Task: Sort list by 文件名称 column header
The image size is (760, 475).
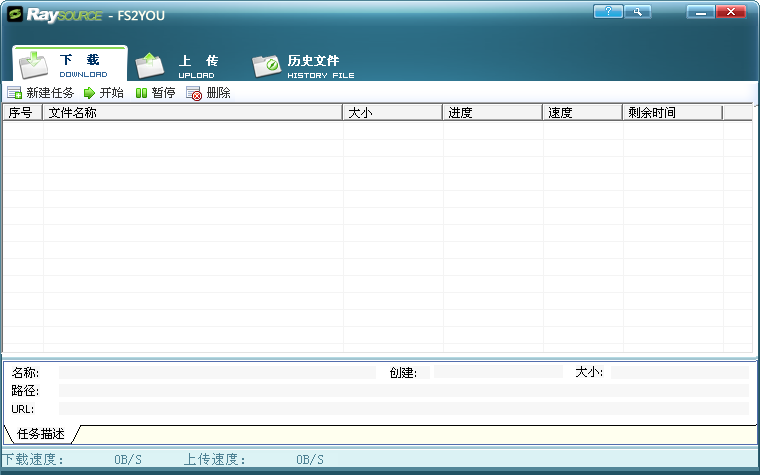Action: click(192, 113)
